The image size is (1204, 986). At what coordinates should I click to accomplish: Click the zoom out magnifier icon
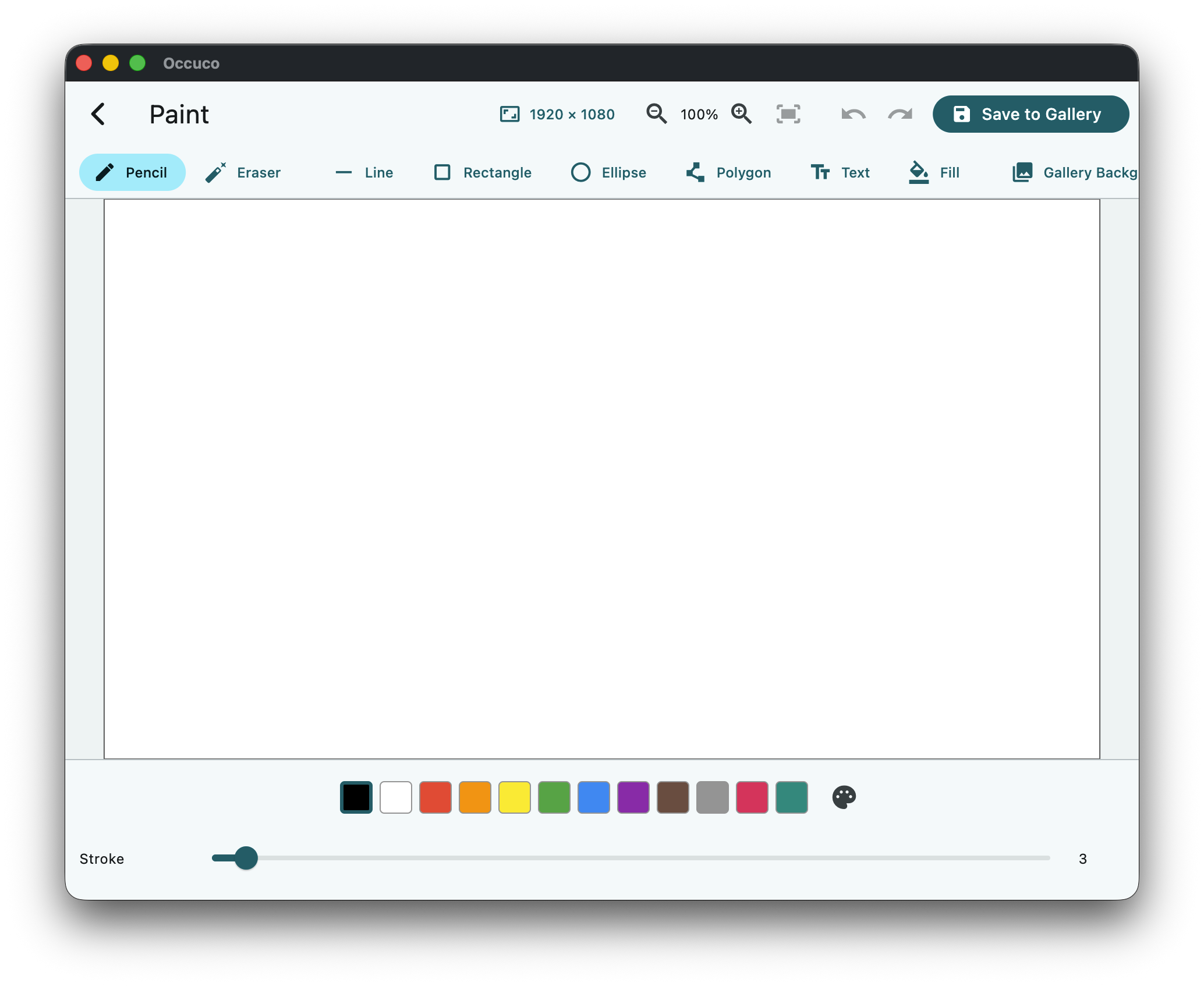(x=656, y=114)
